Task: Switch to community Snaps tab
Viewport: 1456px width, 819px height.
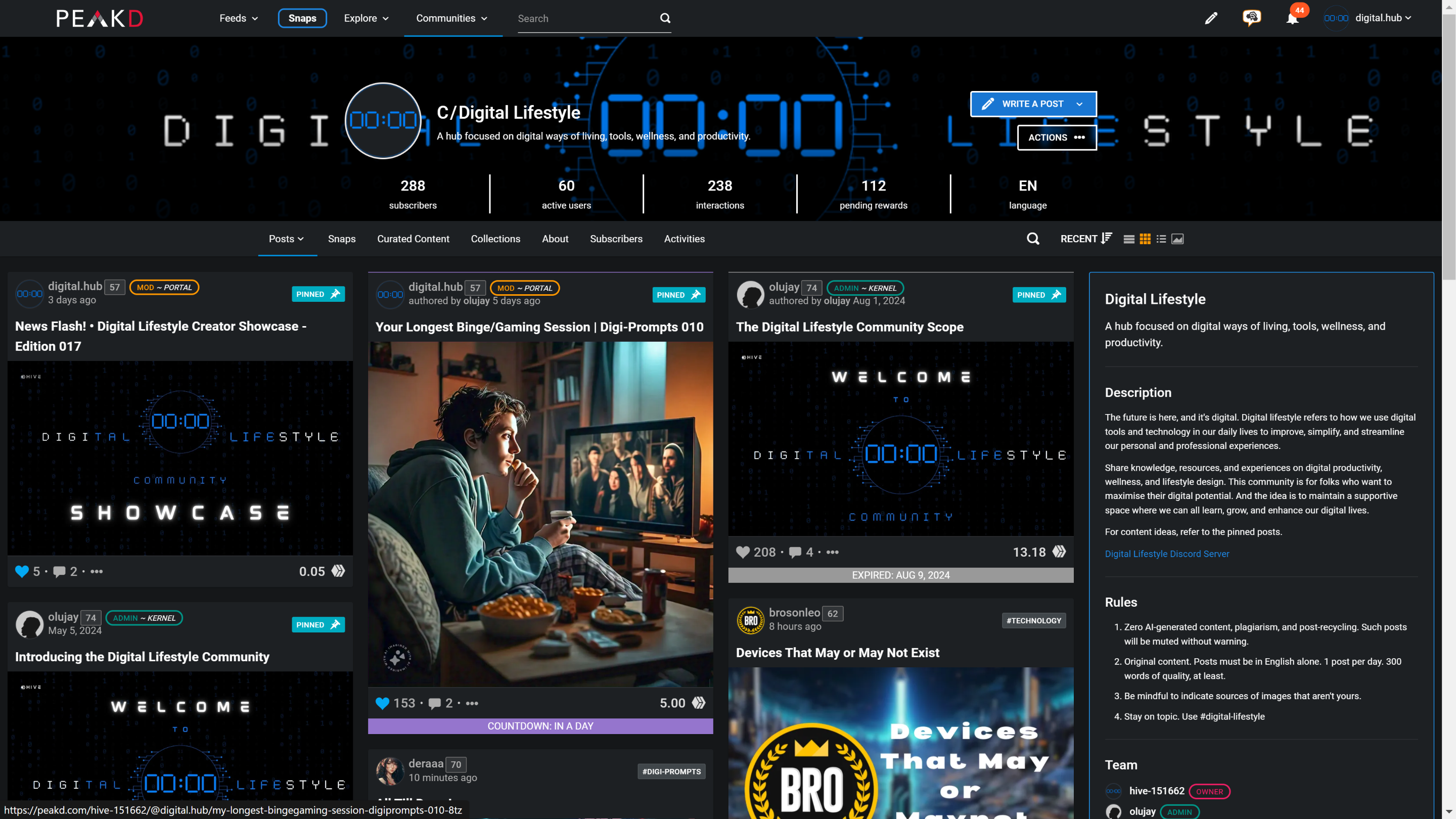Action: 341,239
